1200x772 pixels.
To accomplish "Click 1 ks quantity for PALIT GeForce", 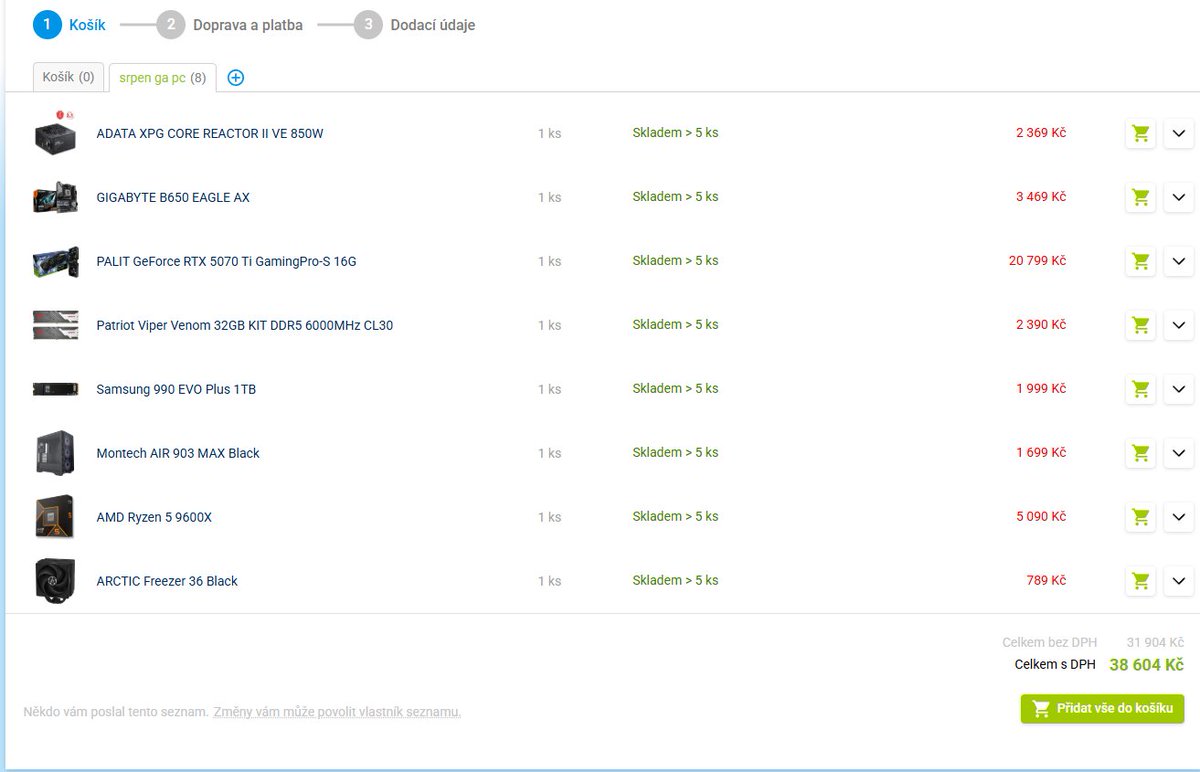I will coord(549,262).
